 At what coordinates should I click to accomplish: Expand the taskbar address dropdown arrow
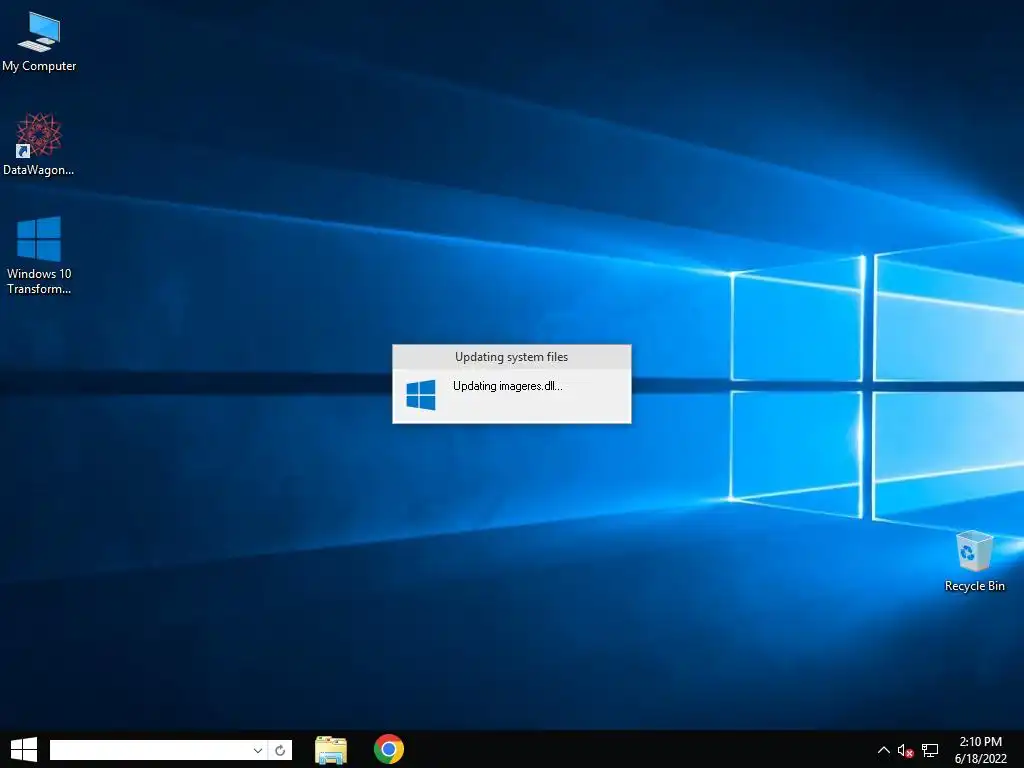coord(258,750)
